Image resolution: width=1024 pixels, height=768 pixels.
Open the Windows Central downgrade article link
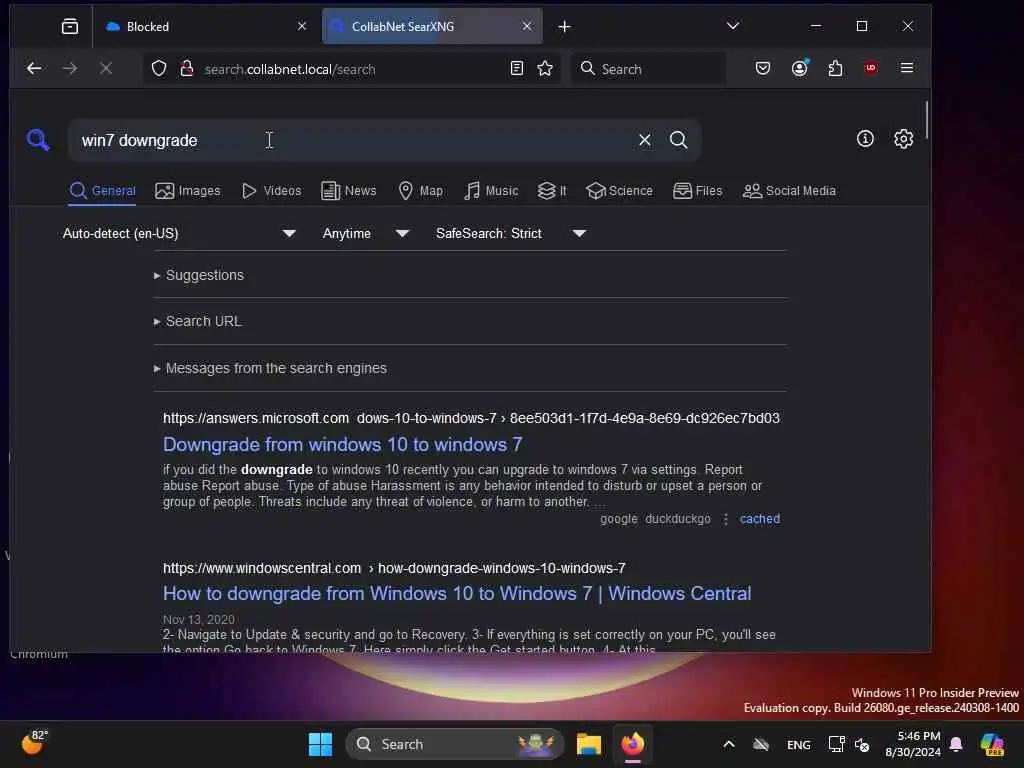(x=457, y=593)
